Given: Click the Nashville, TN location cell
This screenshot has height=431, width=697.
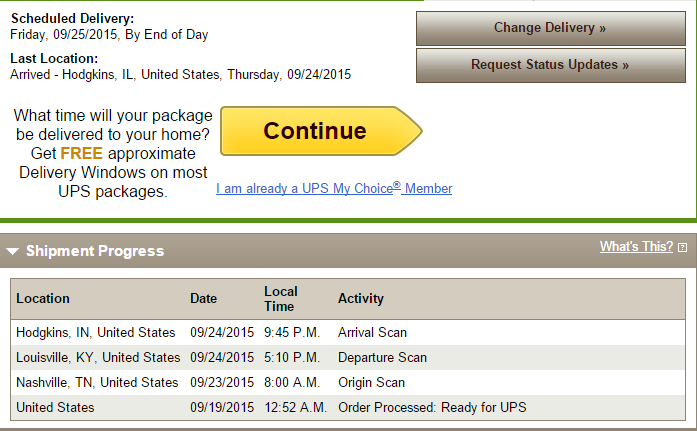Looking at the screenshot, I should [98, 382].
